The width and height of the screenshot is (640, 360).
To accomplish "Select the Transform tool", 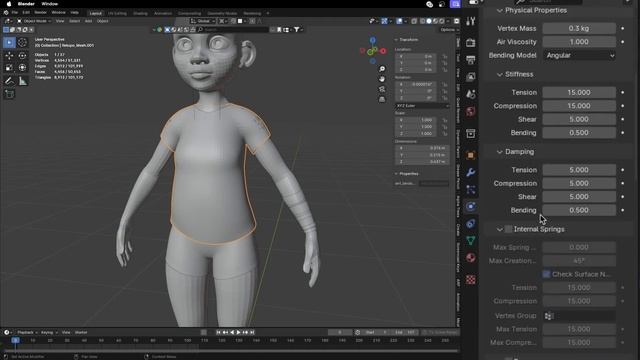I will [22, 68].
